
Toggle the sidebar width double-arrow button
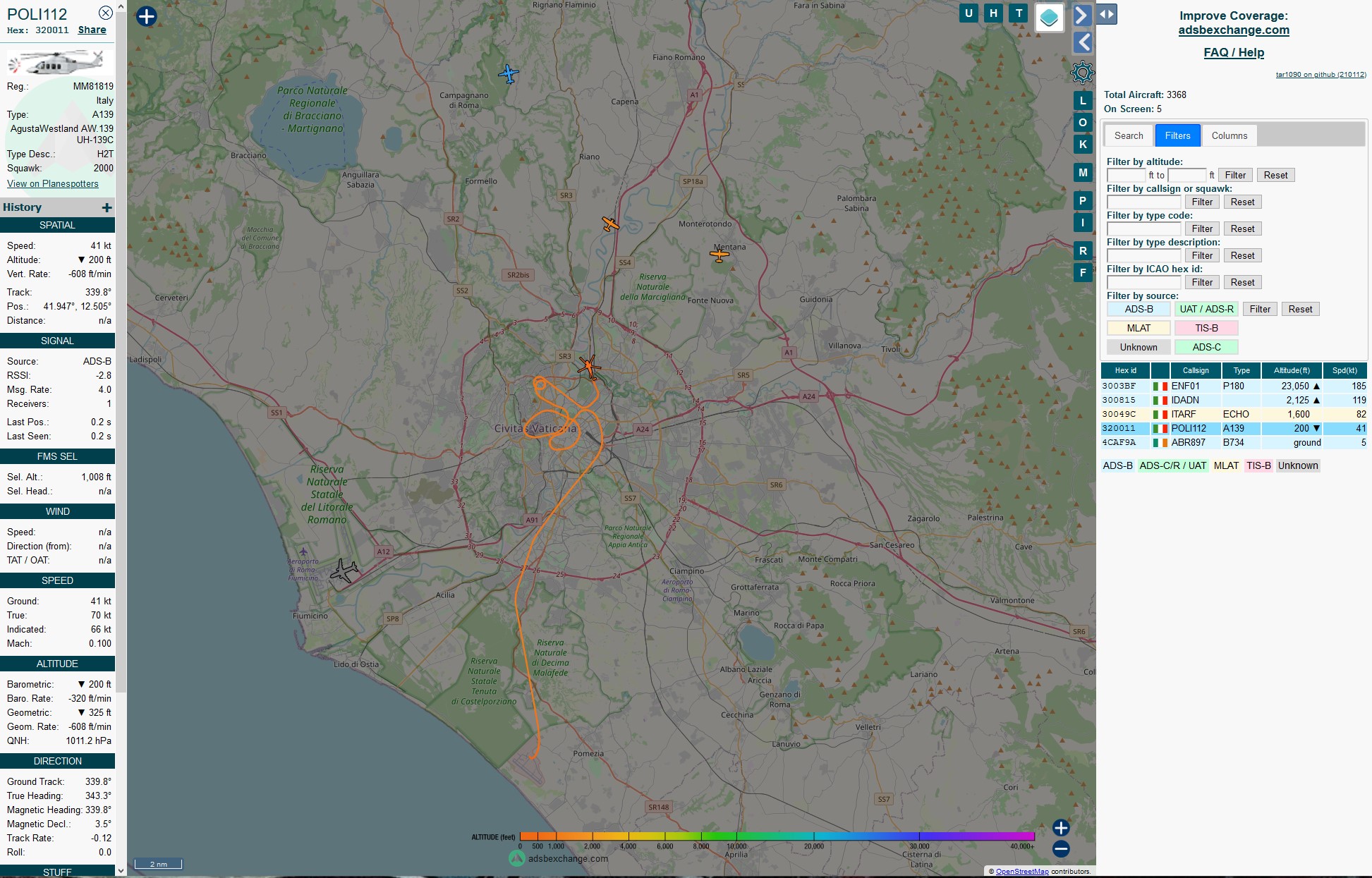(x=1107, y=14)
